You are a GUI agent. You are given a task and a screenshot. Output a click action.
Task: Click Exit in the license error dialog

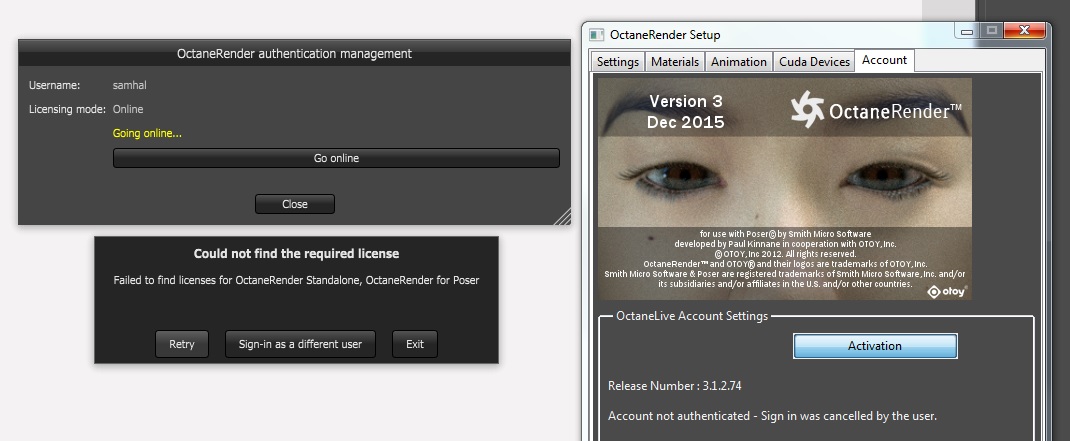click(x=415, y=344)
